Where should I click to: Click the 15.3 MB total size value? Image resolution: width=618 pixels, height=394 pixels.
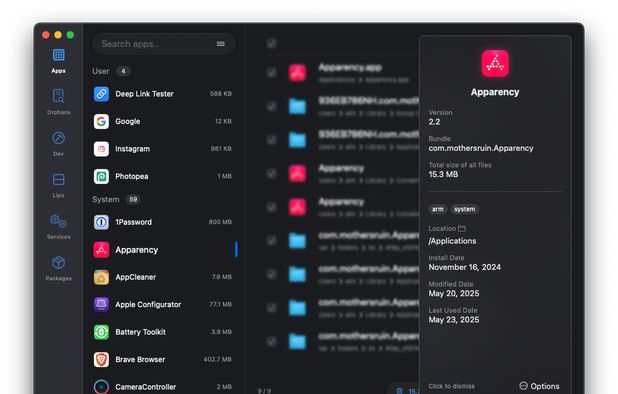click(x=443, y=174)
